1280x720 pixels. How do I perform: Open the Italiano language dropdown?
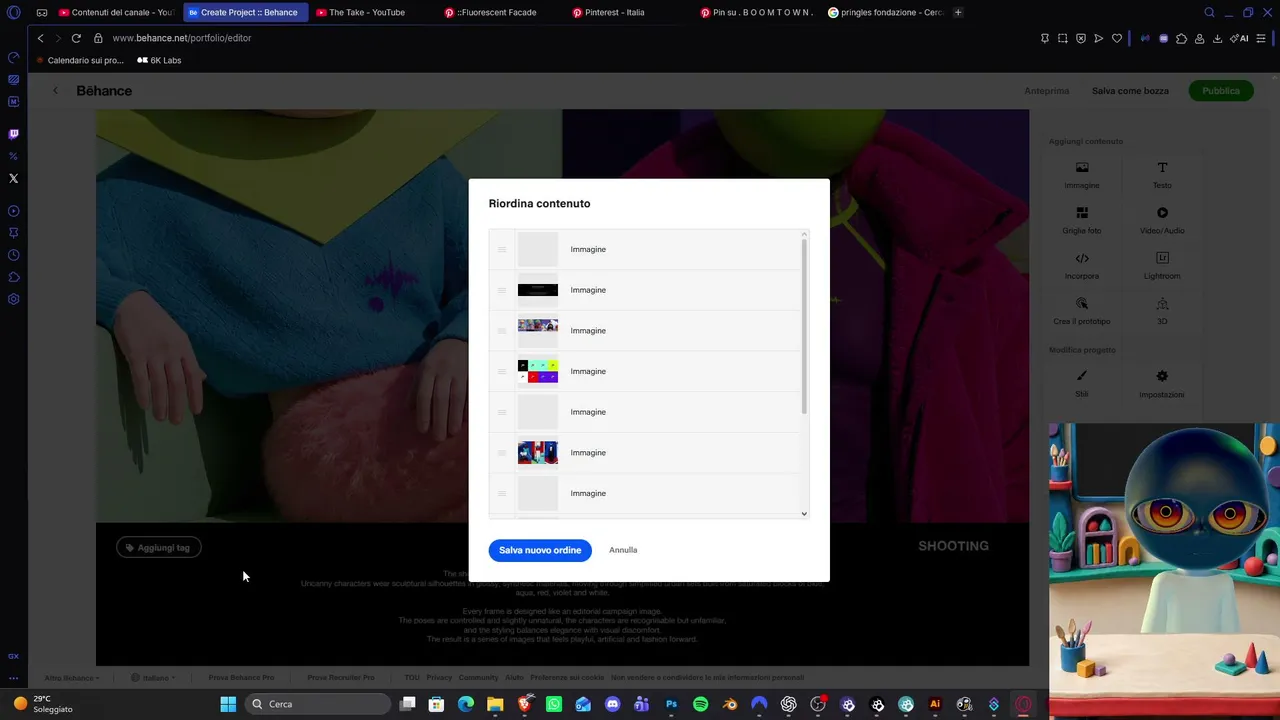point(152,678)
